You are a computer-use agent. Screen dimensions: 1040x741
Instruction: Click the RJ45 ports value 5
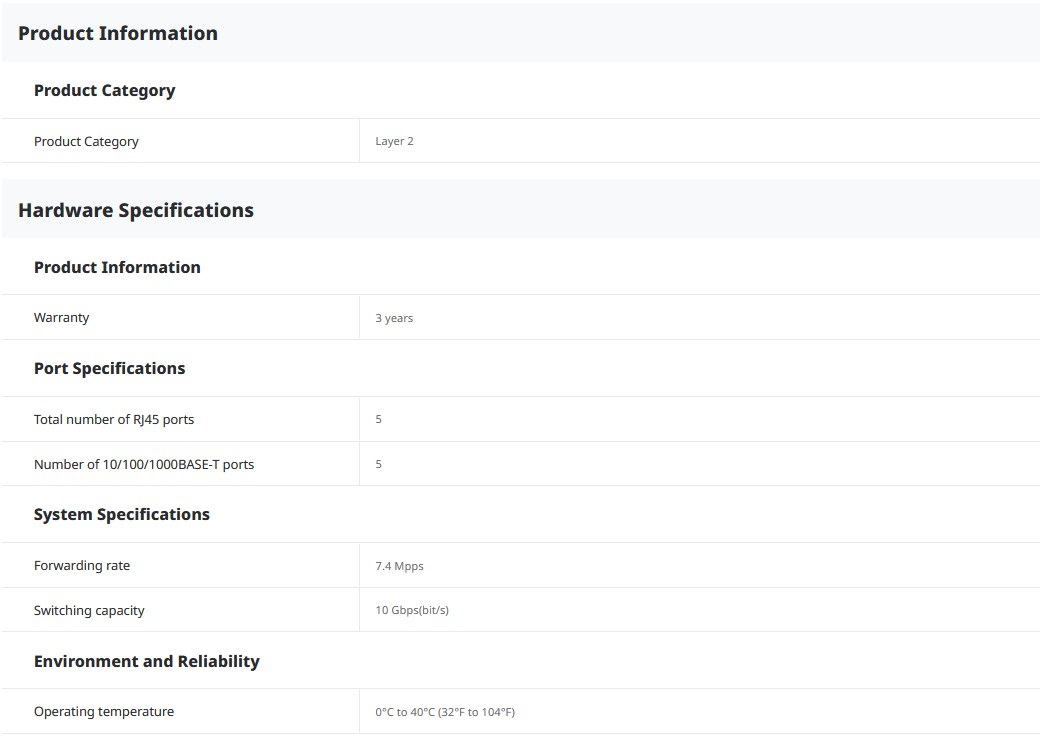pyautogui.click(x=378, y=419)
